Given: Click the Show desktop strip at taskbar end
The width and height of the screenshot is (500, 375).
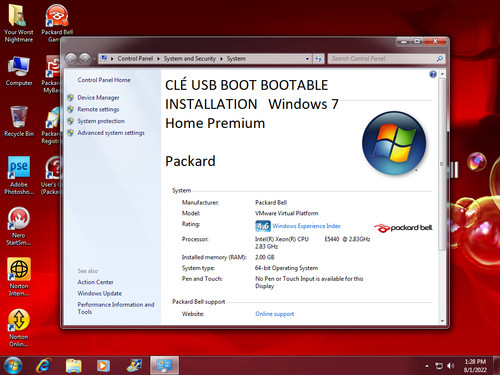Looking at the screenshot, I should [x=496, y=365].
